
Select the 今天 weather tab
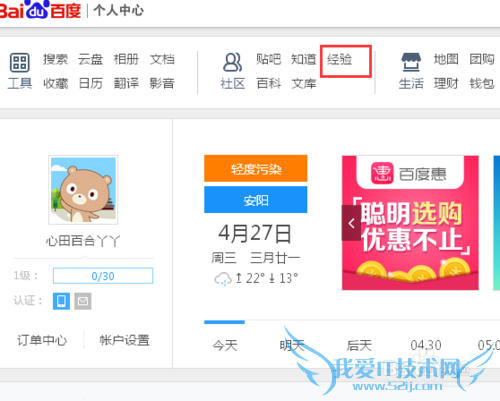click(x=225, y=345)
